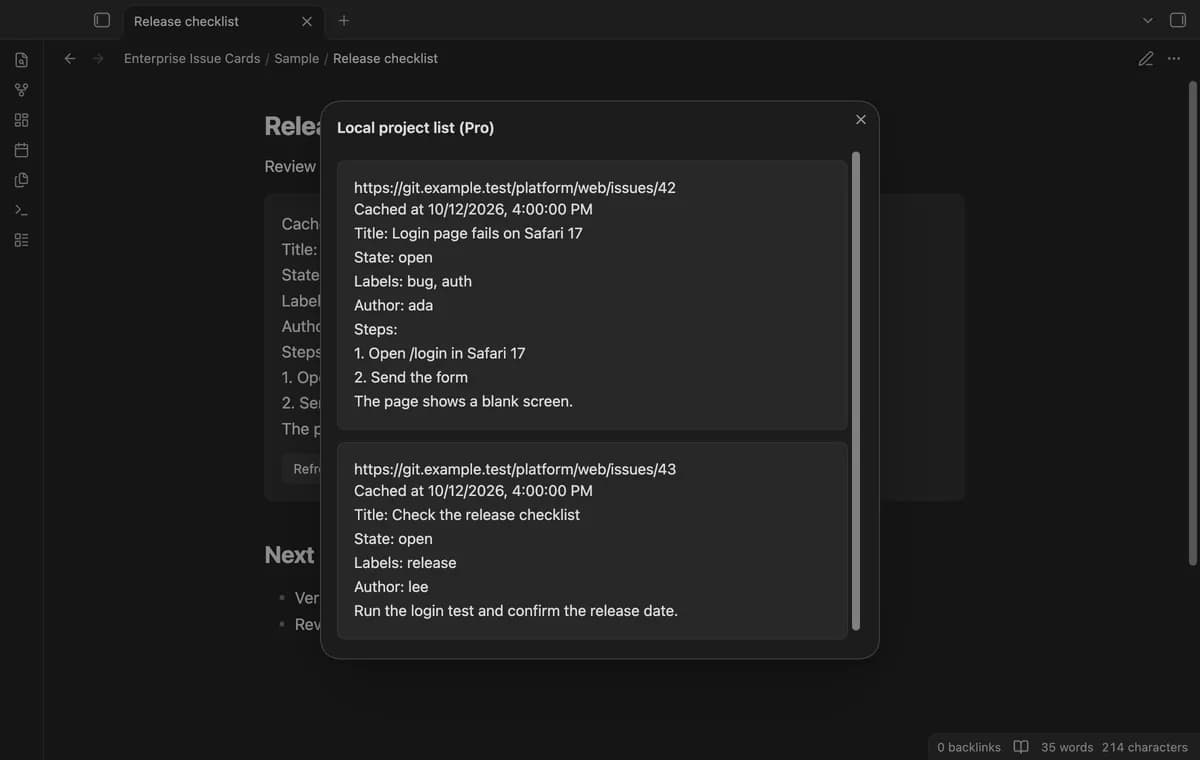The image size is (1200, 760).
Task: Click "State: open" in the issue 43 card
Action: (x=393, y=538)
